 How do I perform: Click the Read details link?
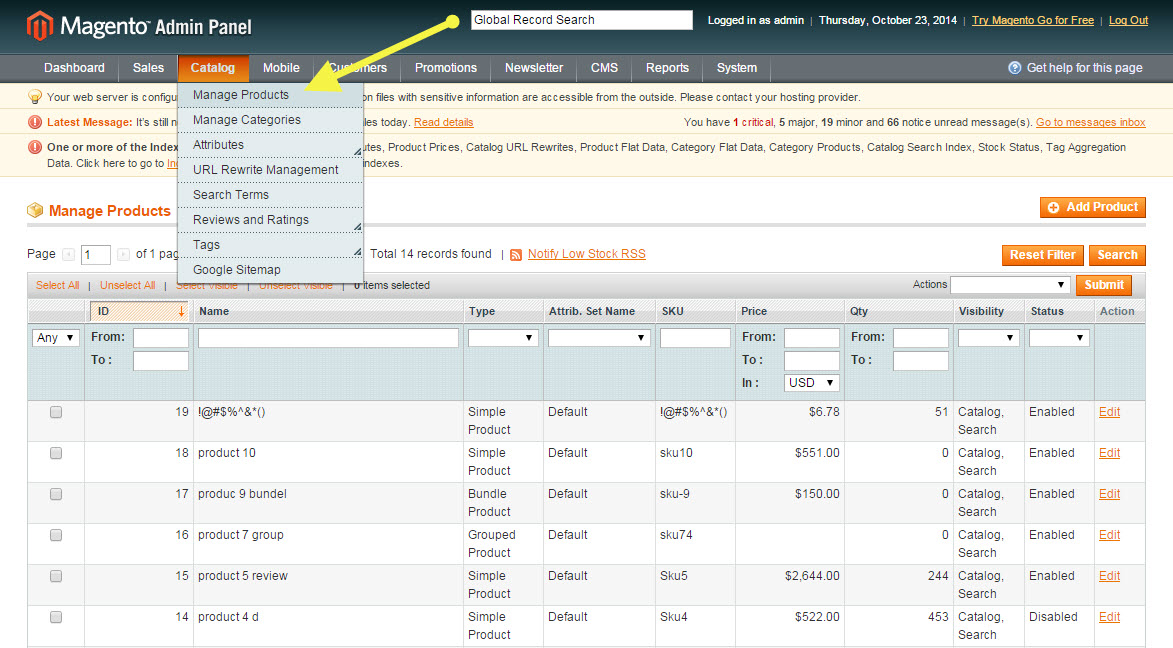click(444, 122)
